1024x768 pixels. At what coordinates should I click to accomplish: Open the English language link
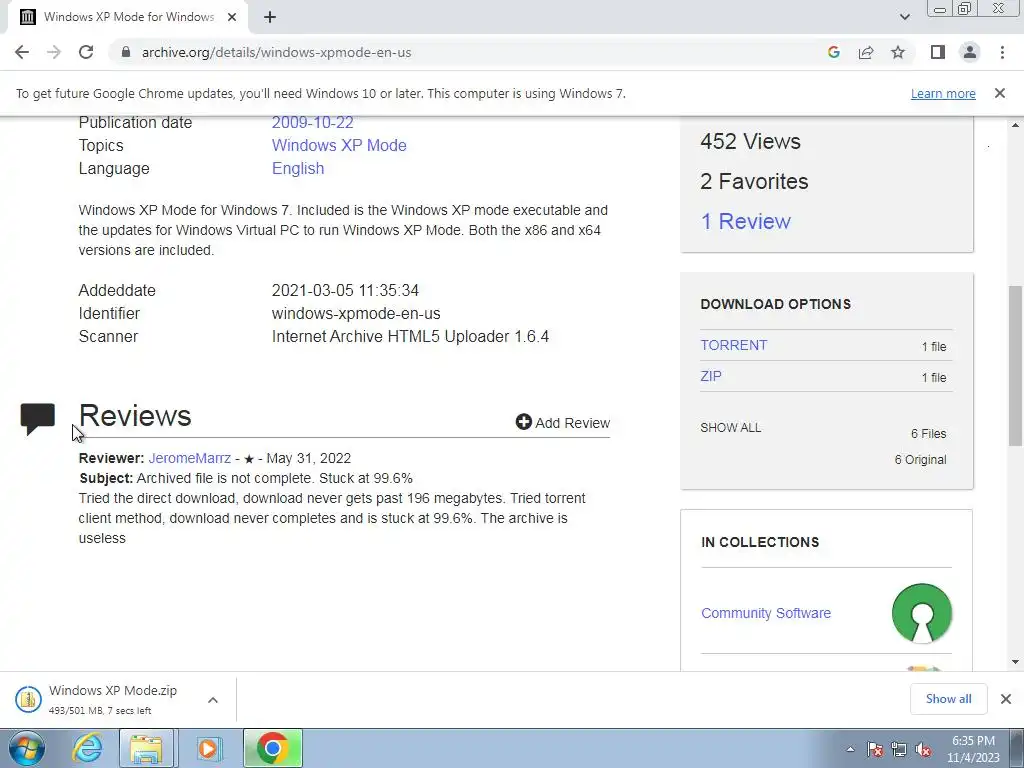pos(298,168)
